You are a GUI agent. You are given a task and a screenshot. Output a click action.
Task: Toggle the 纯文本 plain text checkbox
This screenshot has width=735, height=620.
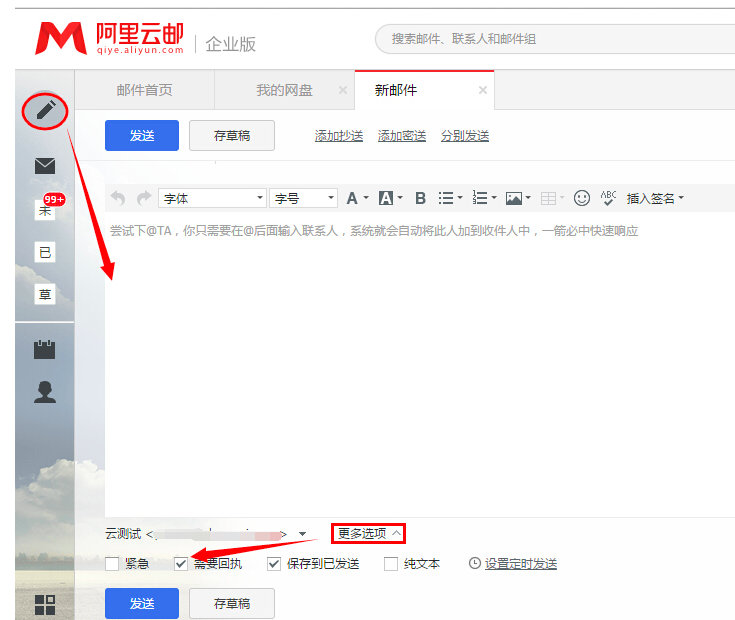click(x=391, y=564)
